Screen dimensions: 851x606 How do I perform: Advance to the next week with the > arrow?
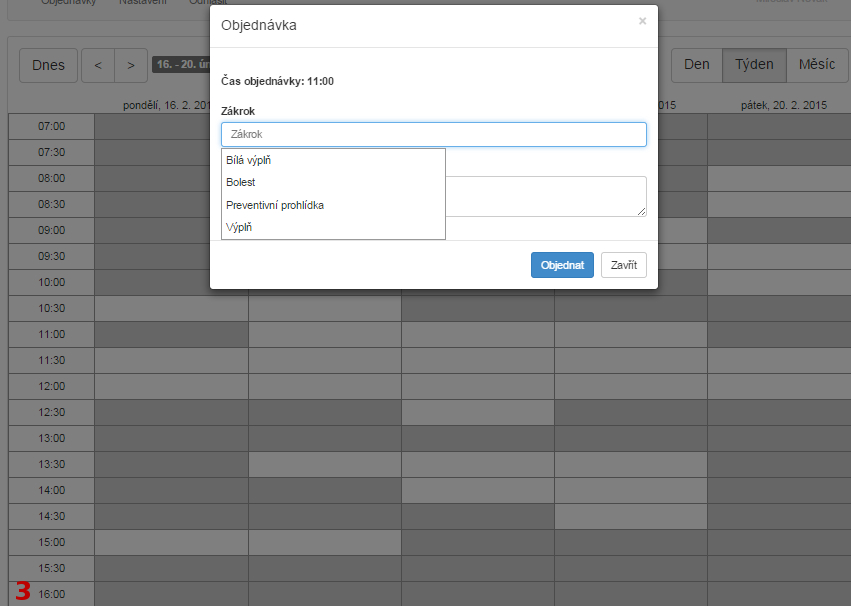pos(131,65)
